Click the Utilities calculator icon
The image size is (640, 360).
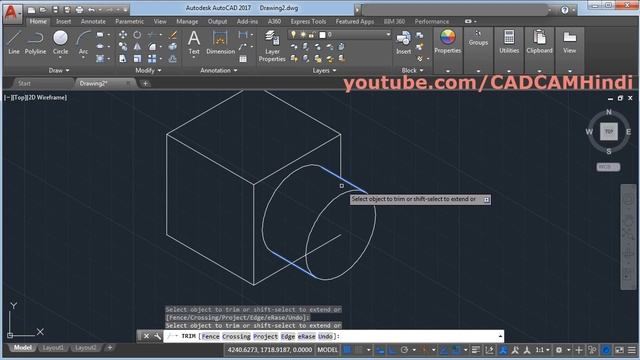pyautogui.click(x=509, y=37)
